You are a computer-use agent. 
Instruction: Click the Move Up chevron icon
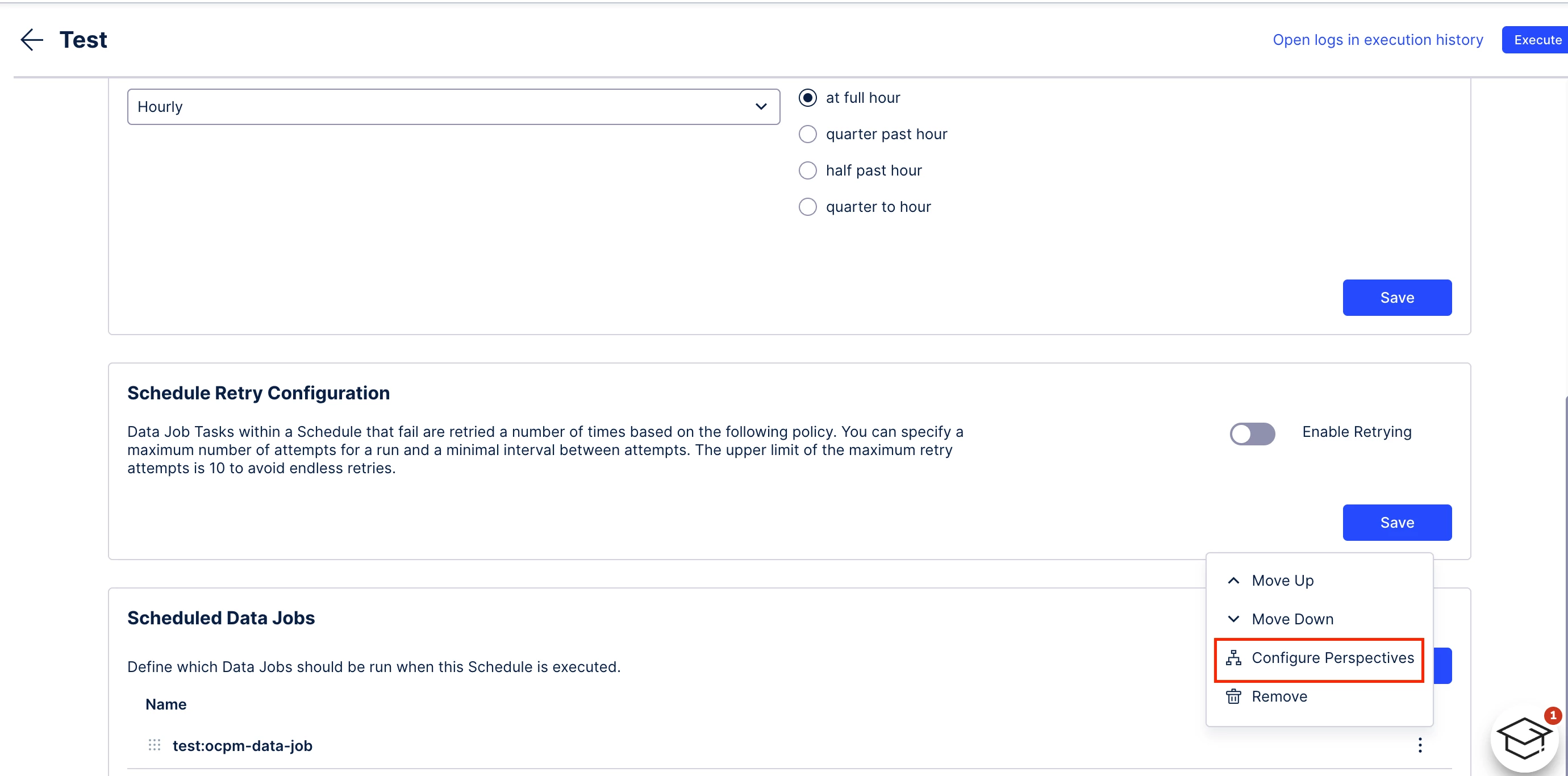point(1233,581)
